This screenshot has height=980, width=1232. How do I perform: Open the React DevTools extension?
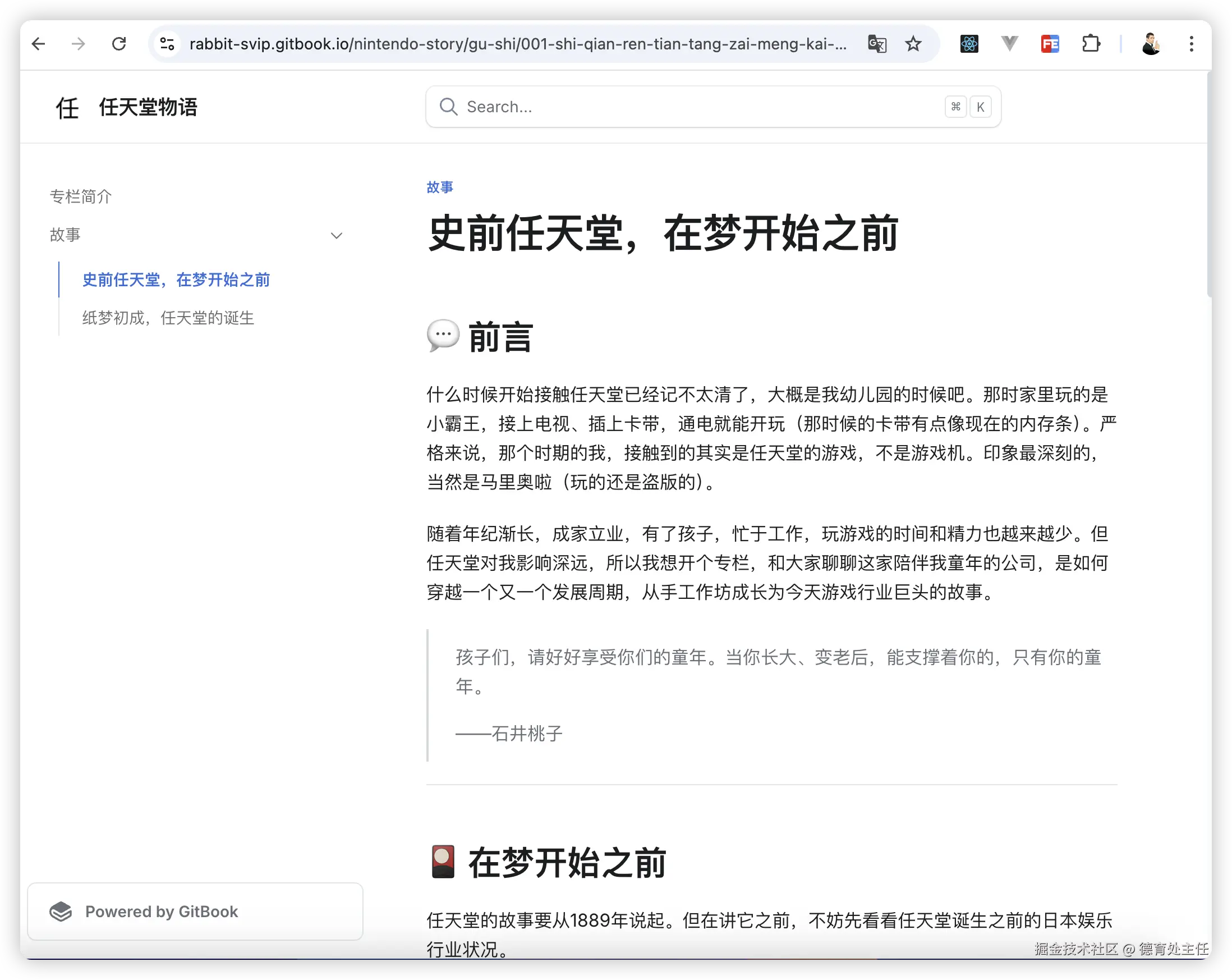tap(969, 44)
